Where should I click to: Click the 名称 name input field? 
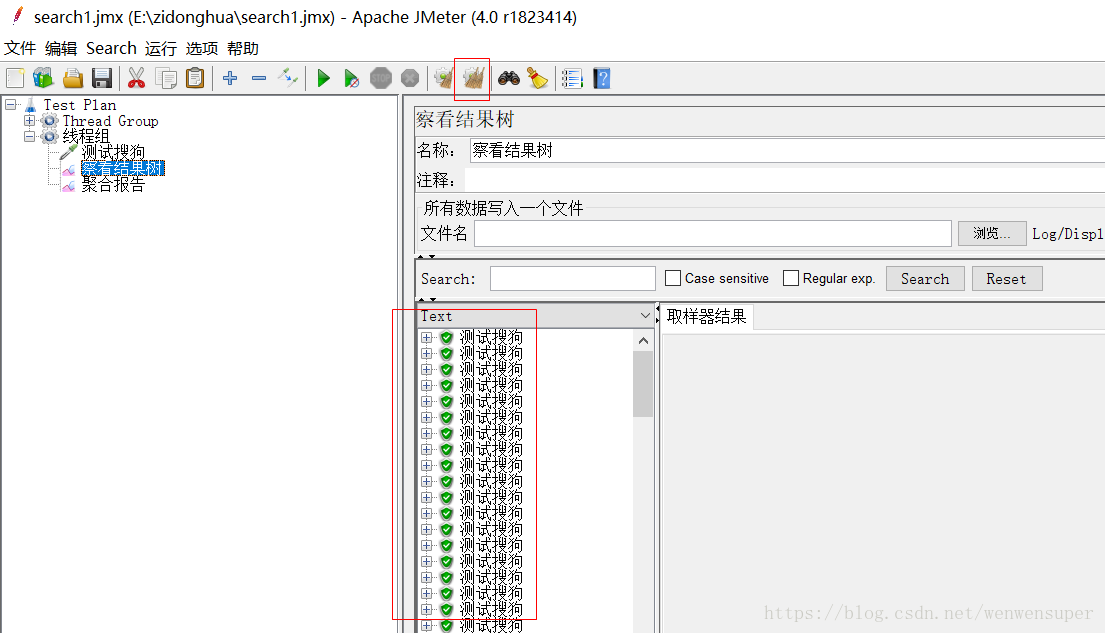(787, 150)
